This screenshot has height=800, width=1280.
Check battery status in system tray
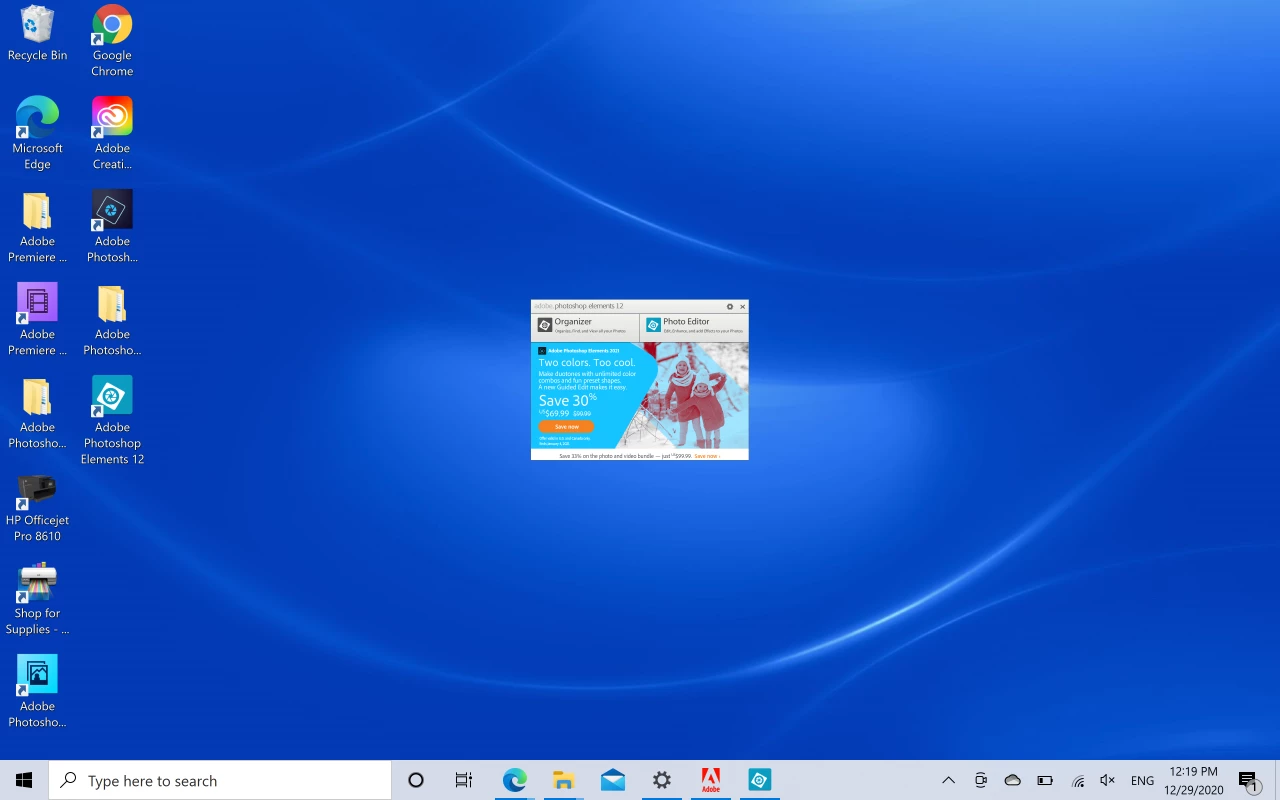1045,780
